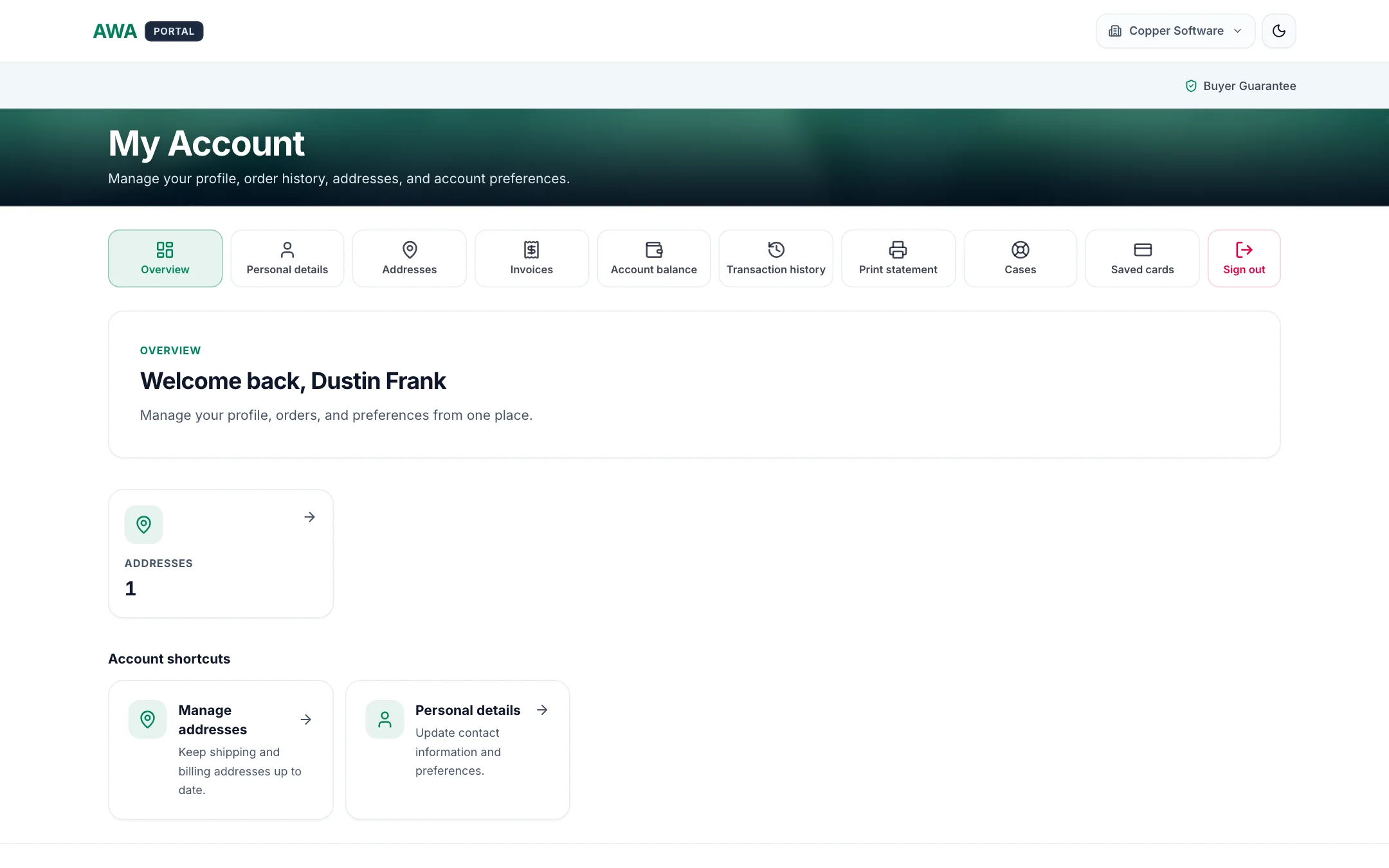
Task: Click the Sign out label
Action: click(x=1244, y=269)
